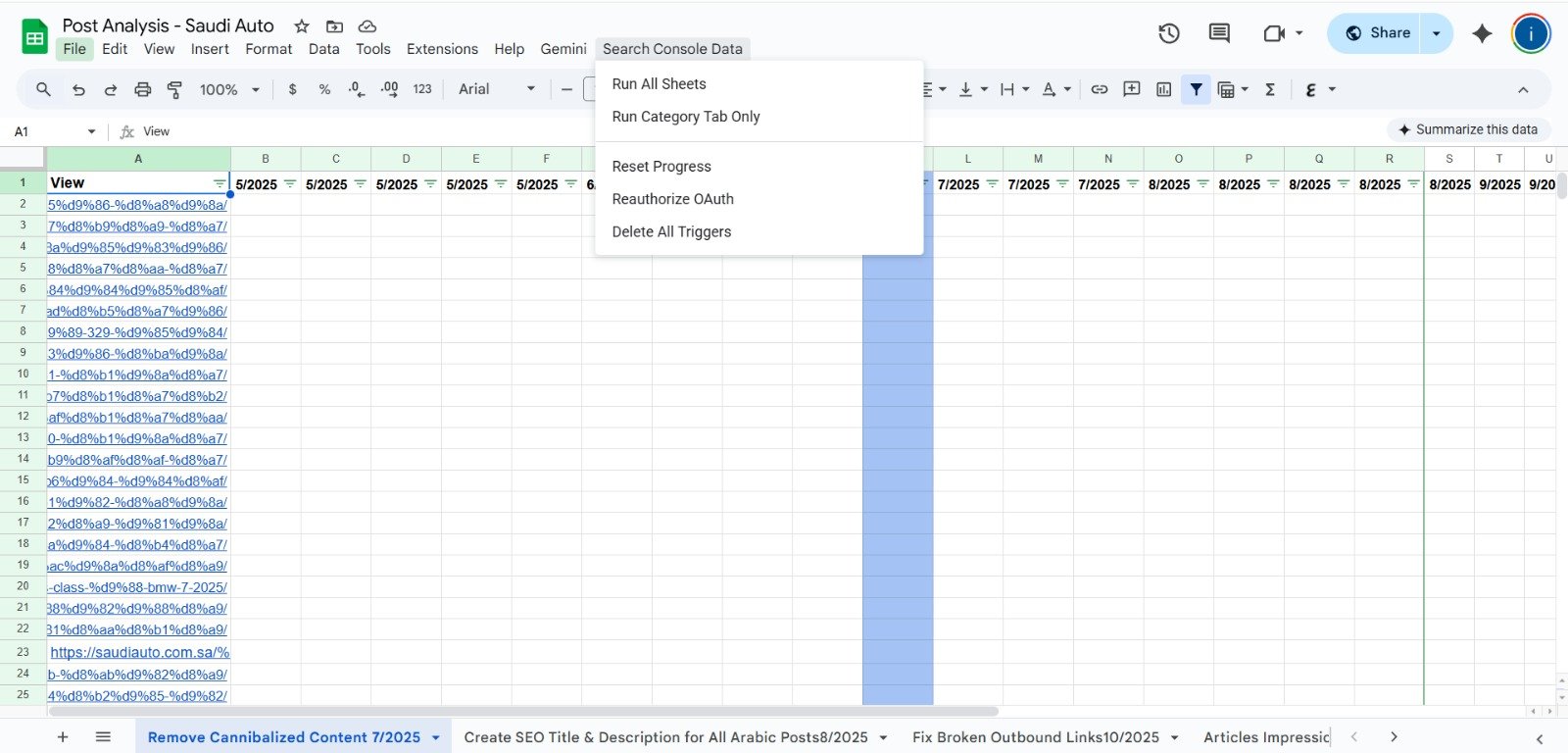
Task: Toggle the filter funnel button in toolbar
Action: tap(1196, 89)
